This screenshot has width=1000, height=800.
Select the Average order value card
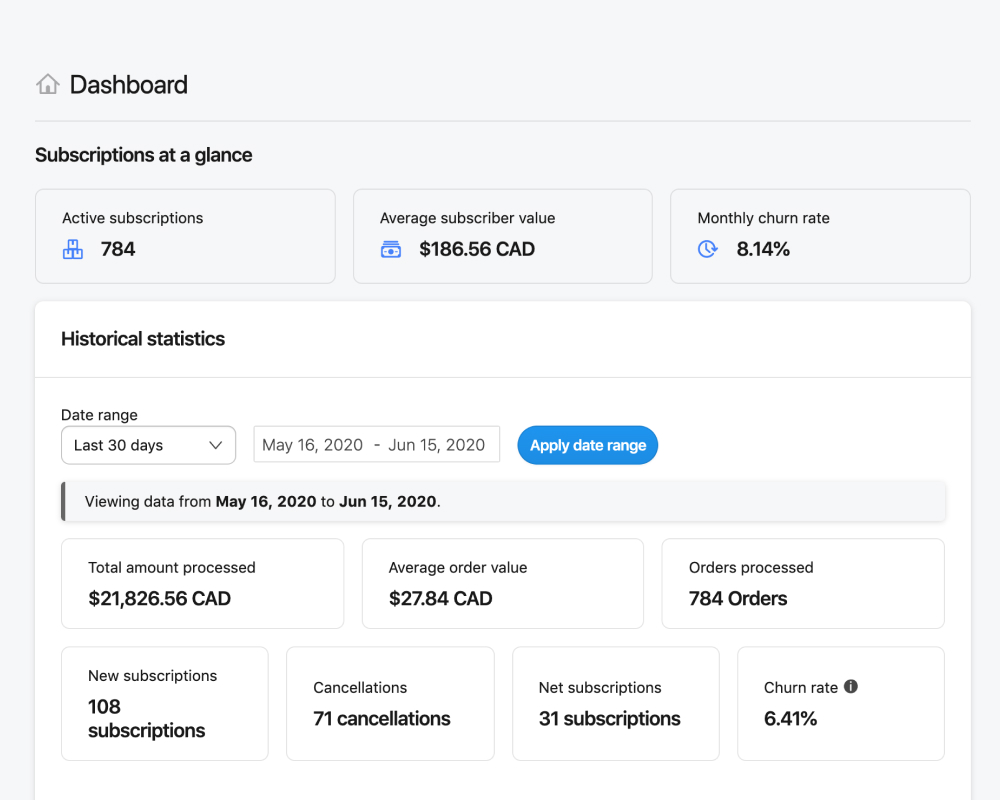point(502,584)
